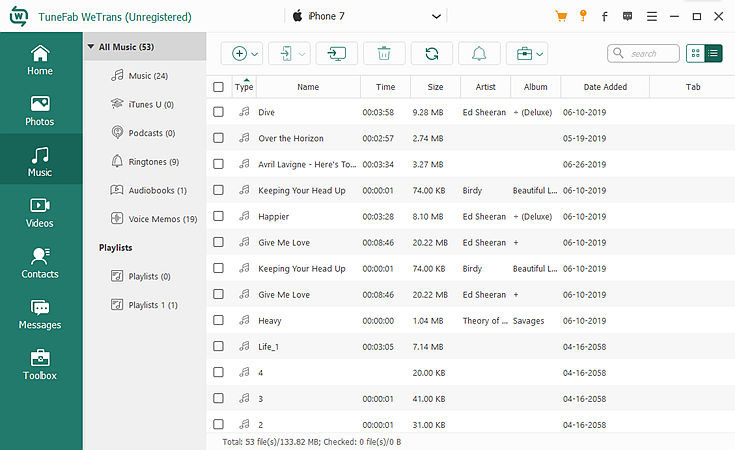Check the Heavy row checkbox
Image resolution: width=735 pixels, height=450 pixels.
tap(218, 320)
